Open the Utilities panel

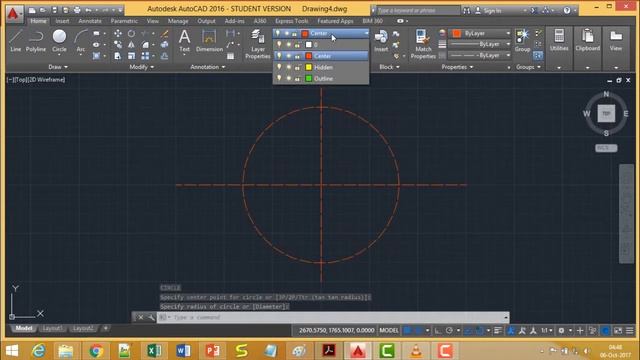click(x=559, y=40)
